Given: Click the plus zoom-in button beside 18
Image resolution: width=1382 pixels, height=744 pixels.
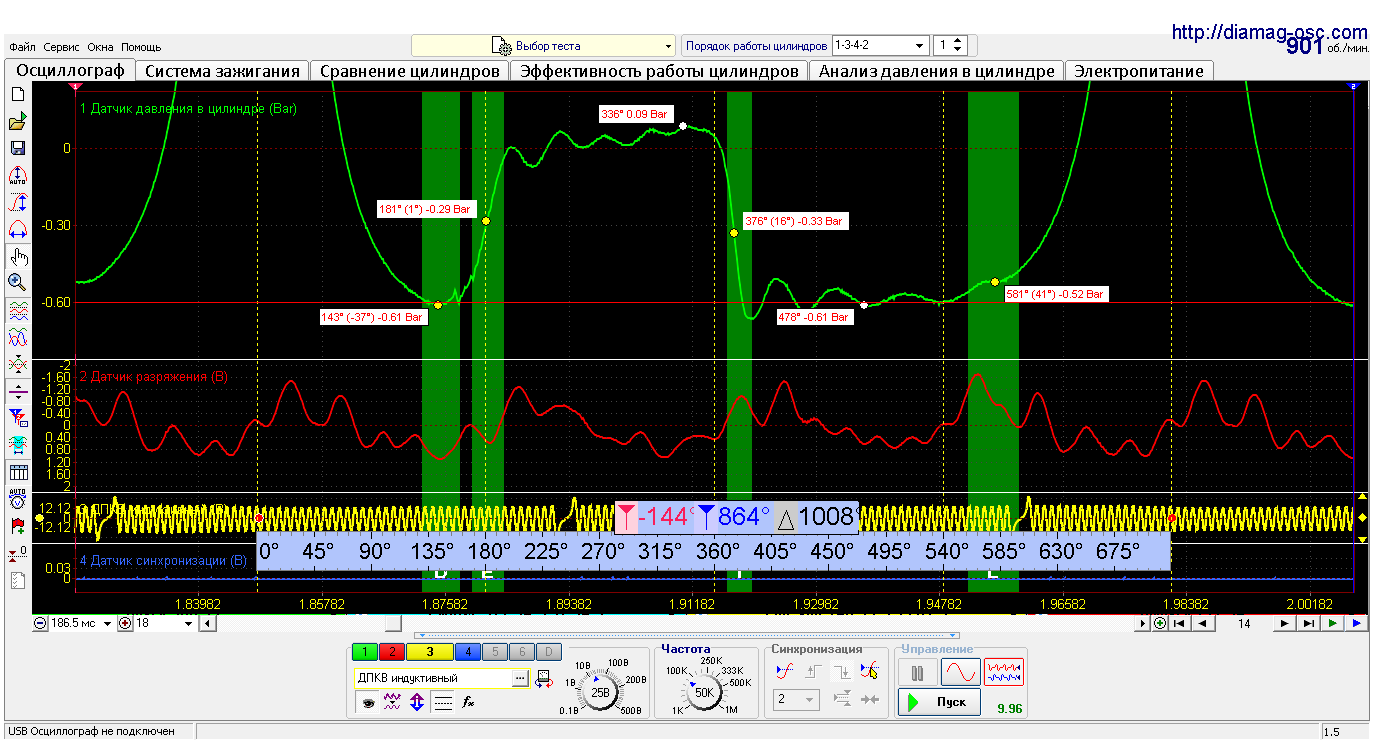Looking at the screenshot, I should click(x=125, y=623).
